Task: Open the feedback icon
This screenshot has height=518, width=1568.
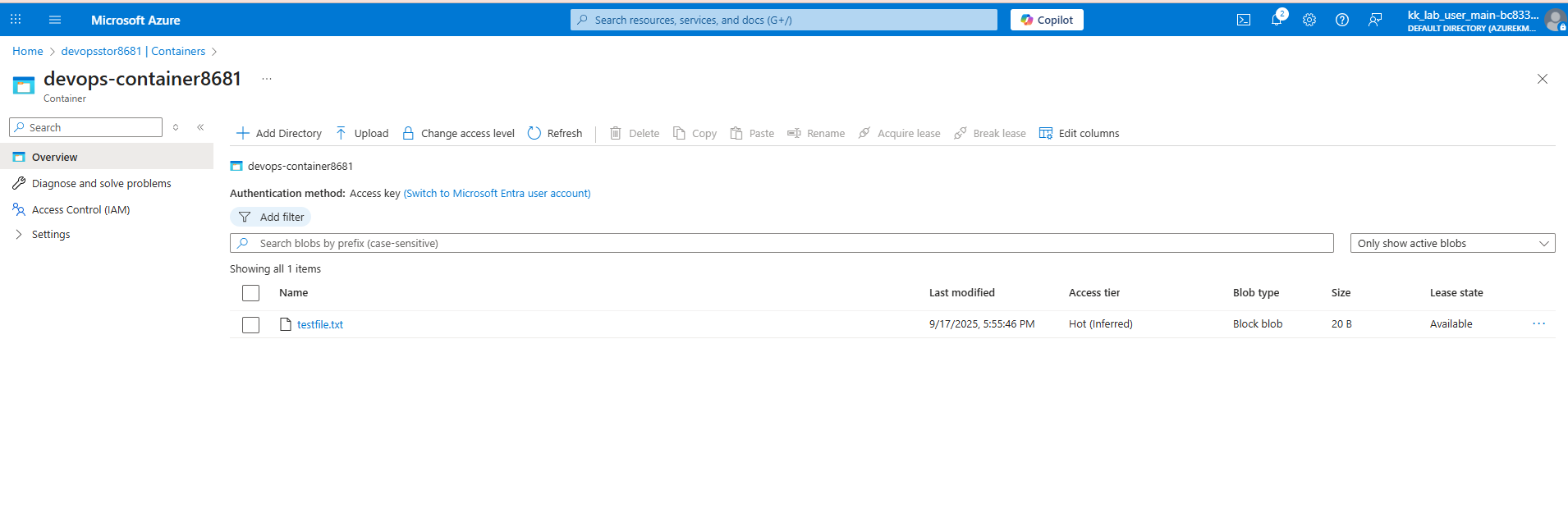Action: [1375, 20]
